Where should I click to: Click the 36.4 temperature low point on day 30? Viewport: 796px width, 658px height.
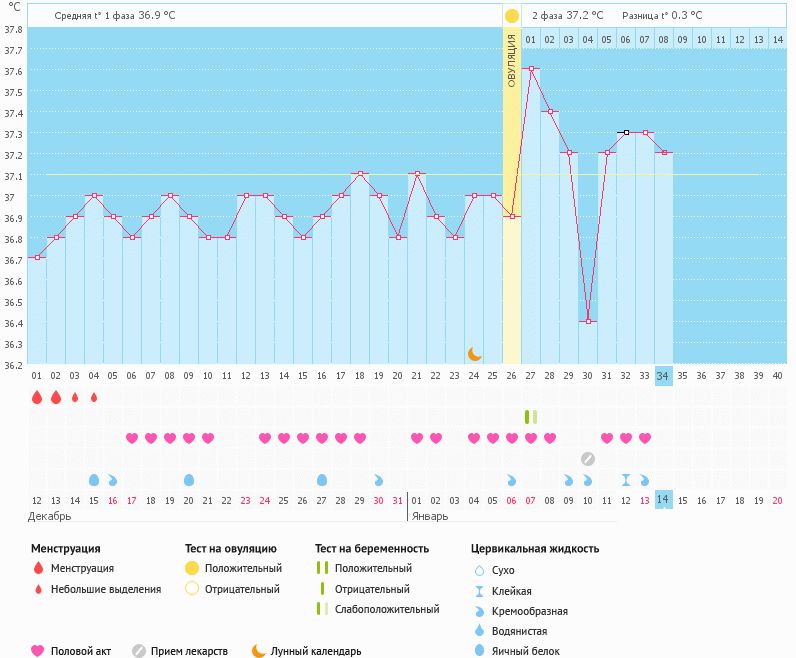pyautogui.click(x=588, y=321)
